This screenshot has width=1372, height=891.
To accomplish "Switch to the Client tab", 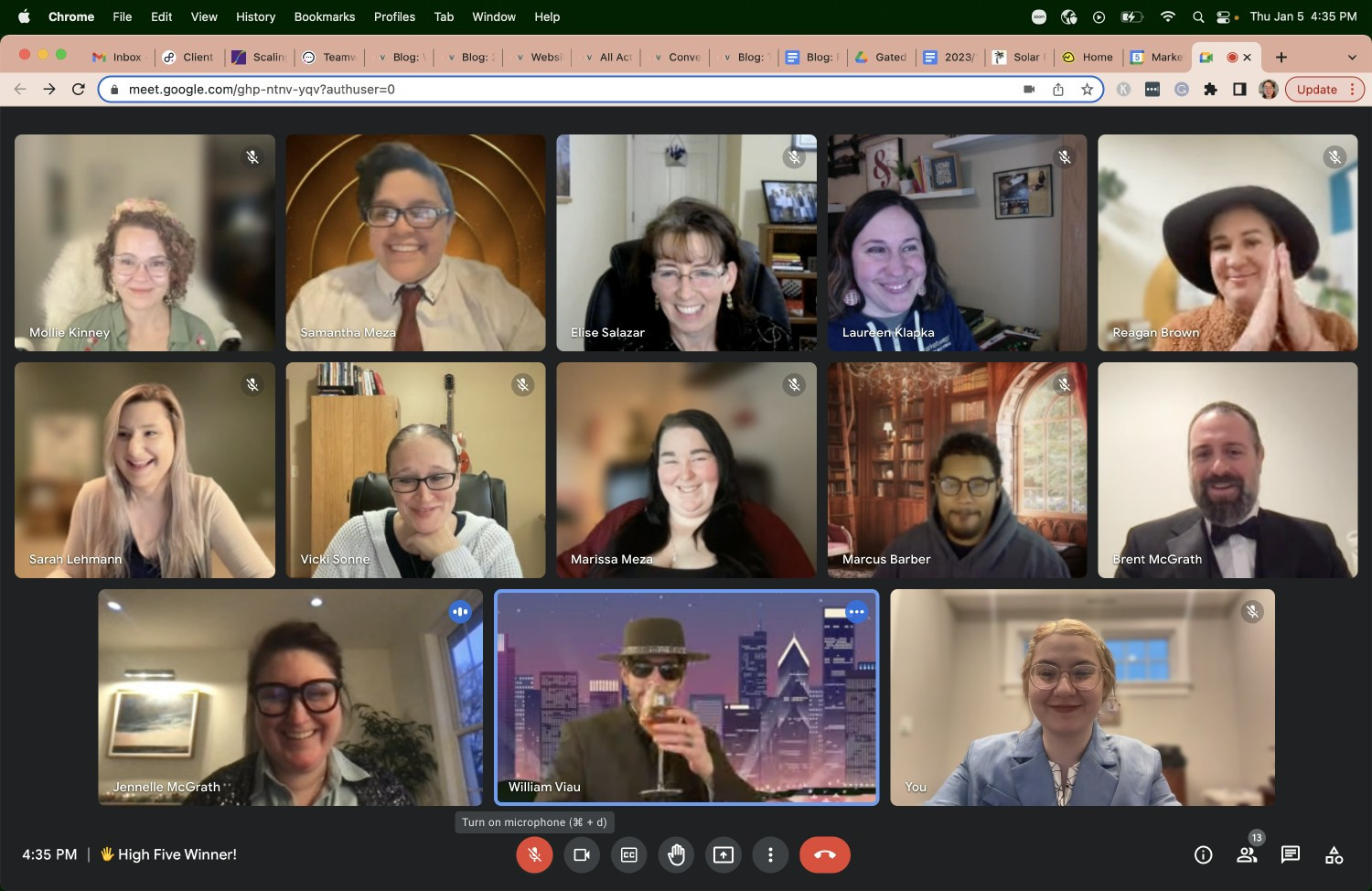I will coord(188,57).
